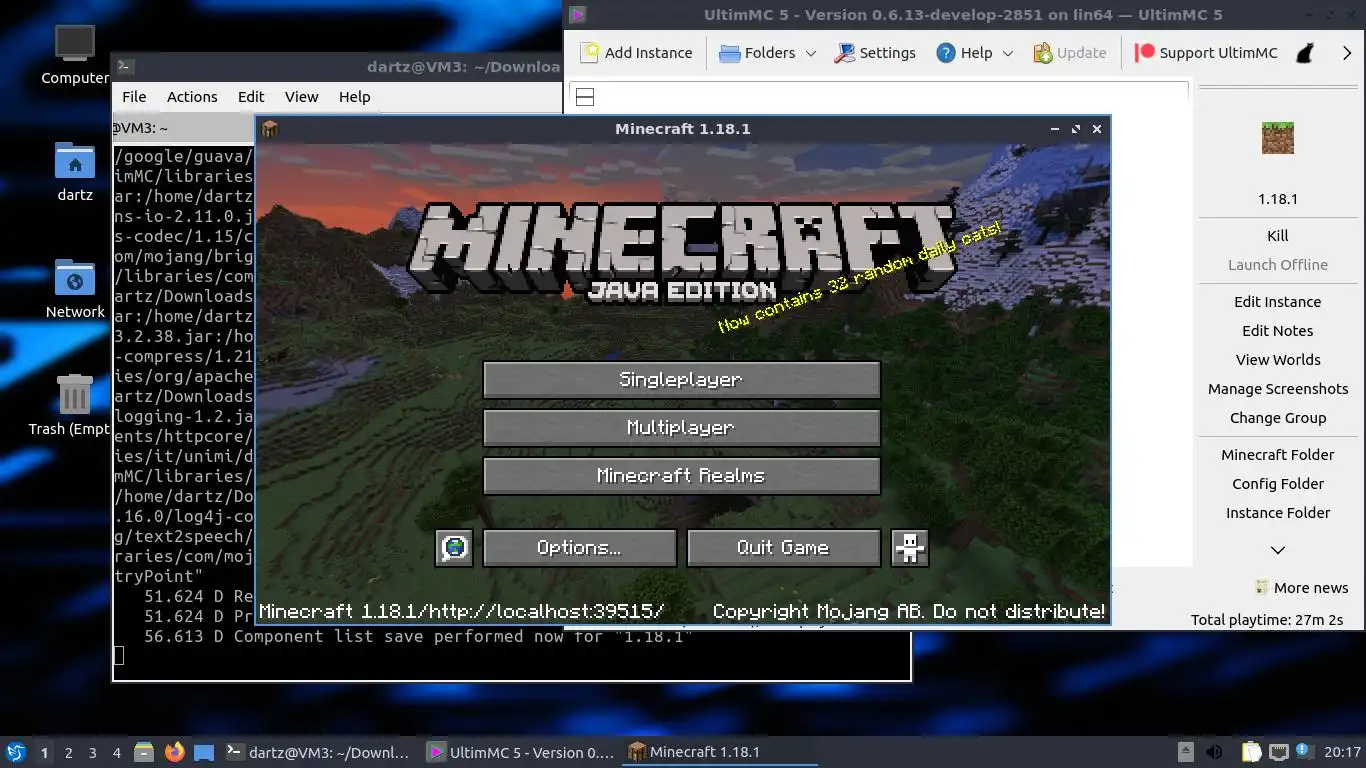Switch to workspace 2
The height and width of the screenshot is (768, 1366).
pyautogui.click(x=68, y=752)
